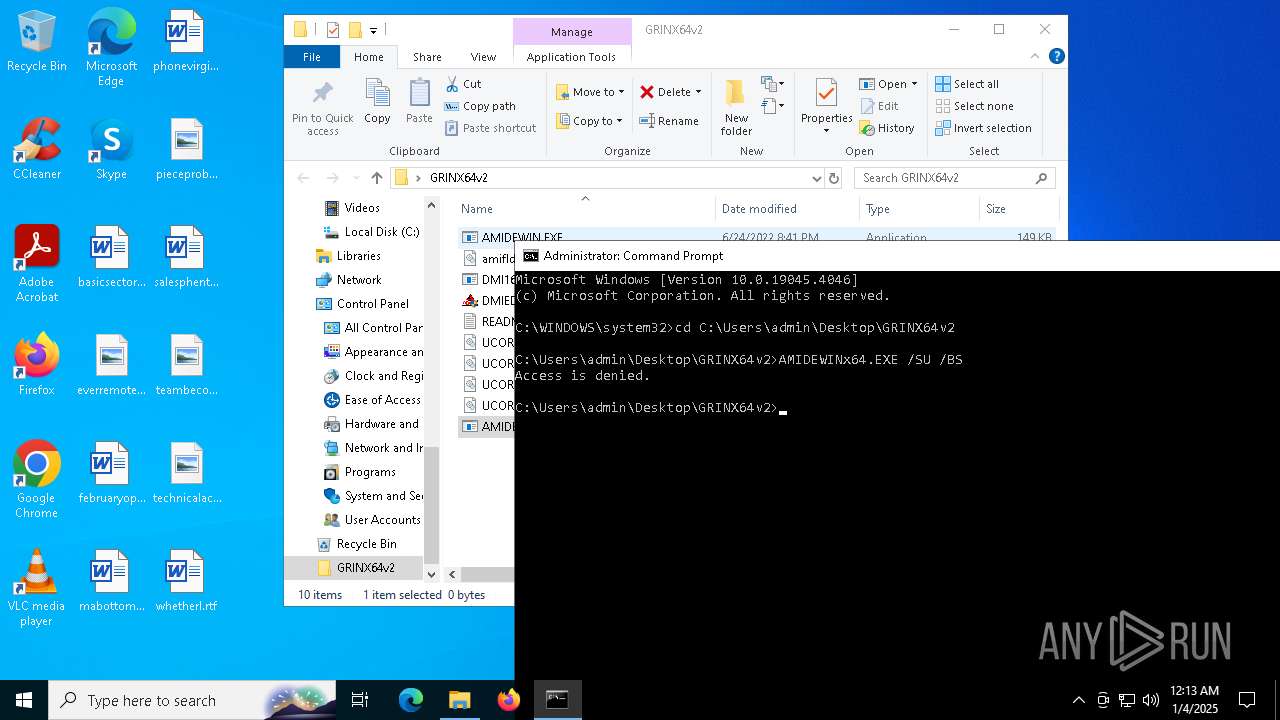
Task: Select Adobe Acrobat desktop icon
Action: [37, 264]
